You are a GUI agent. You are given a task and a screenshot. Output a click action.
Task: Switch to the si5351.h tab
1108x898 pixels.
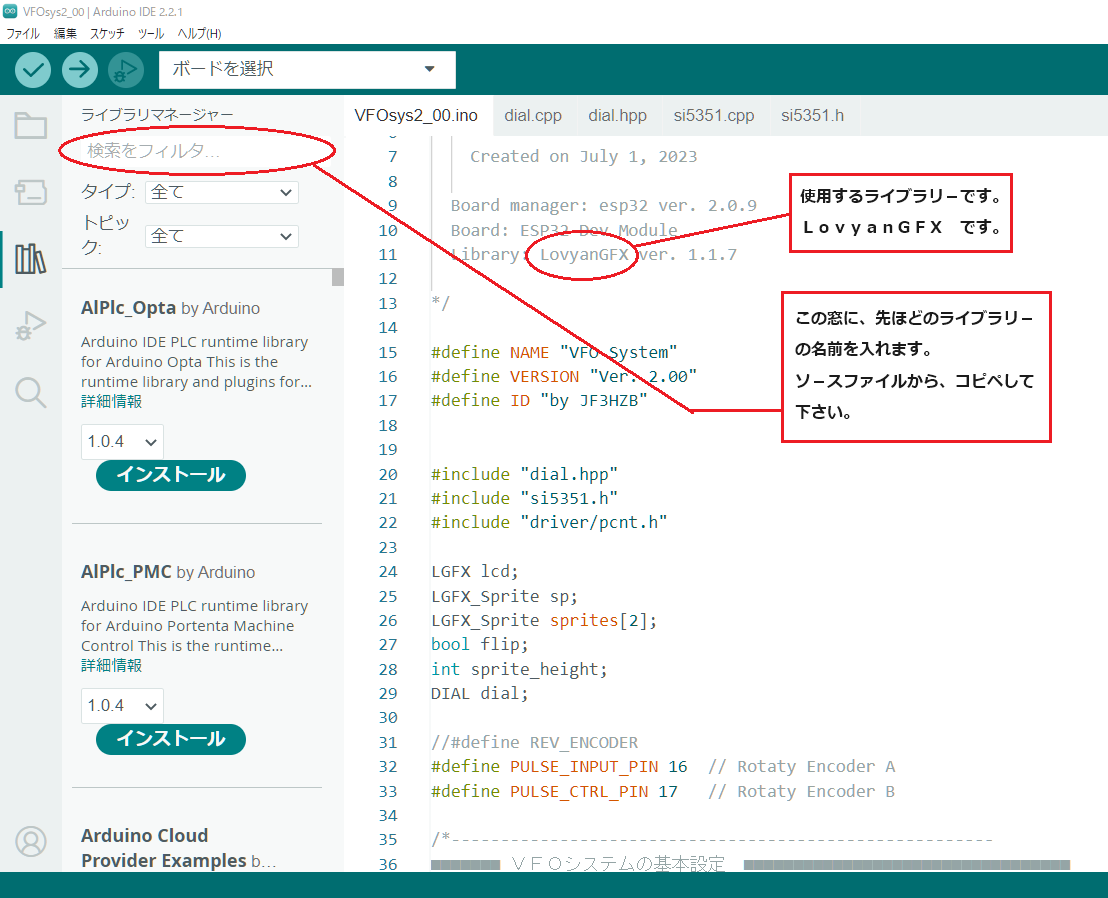(x=813, y=115)
